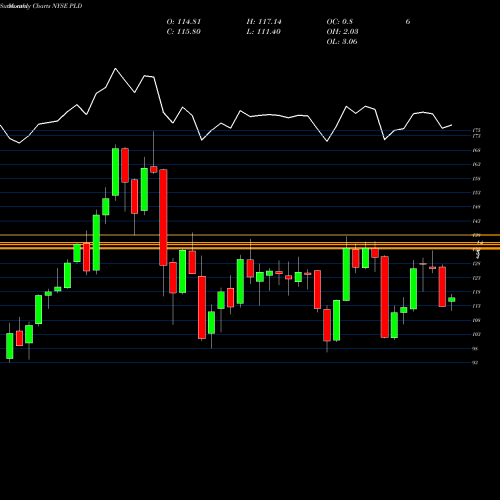Click the price axis label 175
This screenshot has width=500, height=500.
coord(476,130)
